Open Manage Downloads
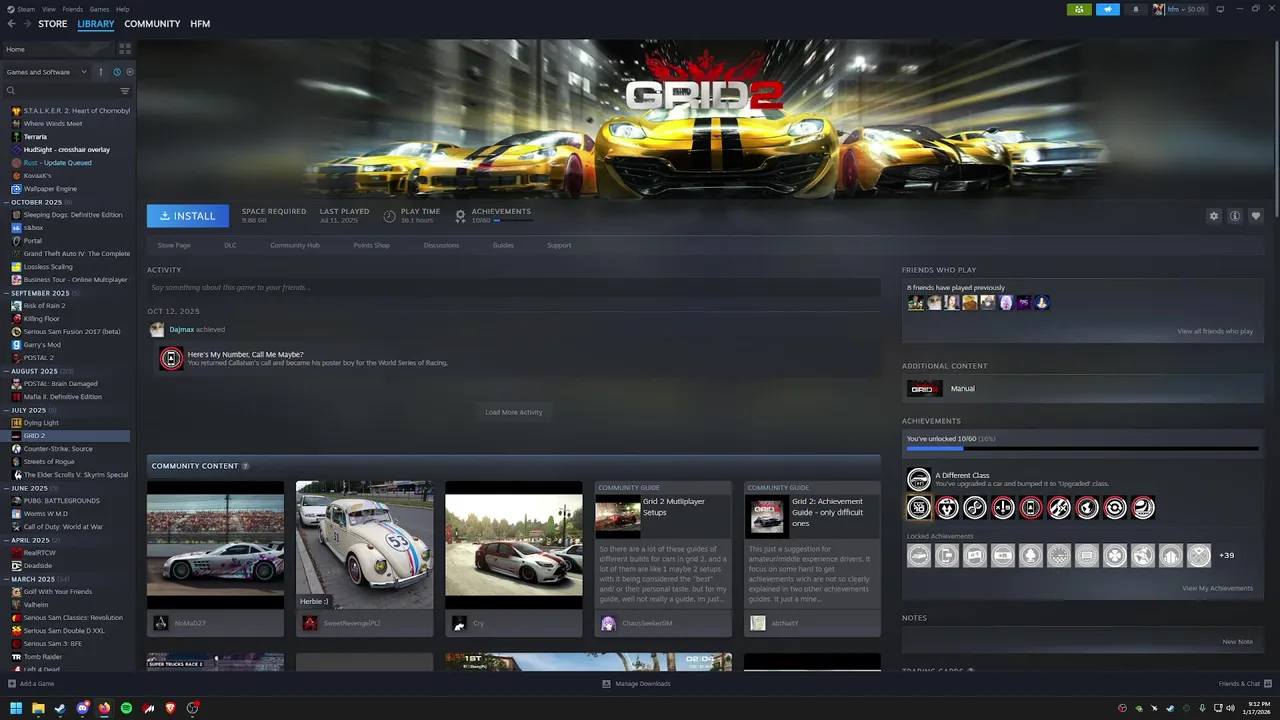 636,684
